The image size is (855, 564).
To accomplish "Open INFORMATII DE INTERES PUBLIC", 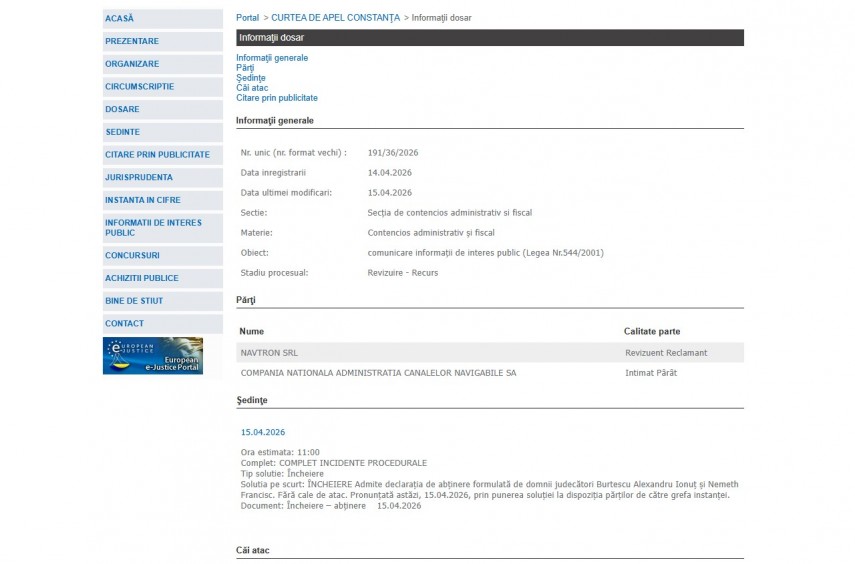I will [153, 228].
